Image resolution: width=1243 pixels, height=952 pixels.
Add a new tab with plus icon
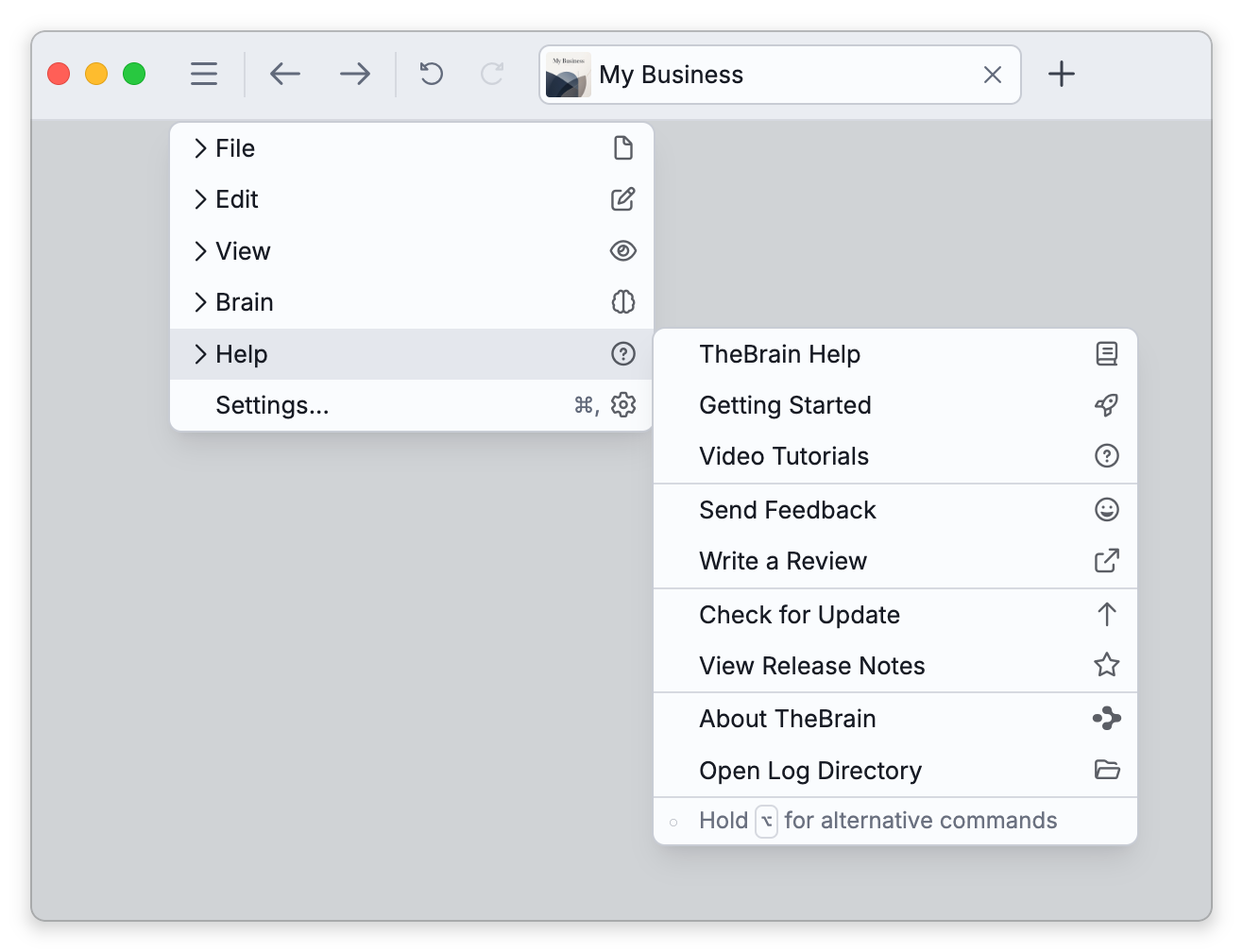(1062, 74)
